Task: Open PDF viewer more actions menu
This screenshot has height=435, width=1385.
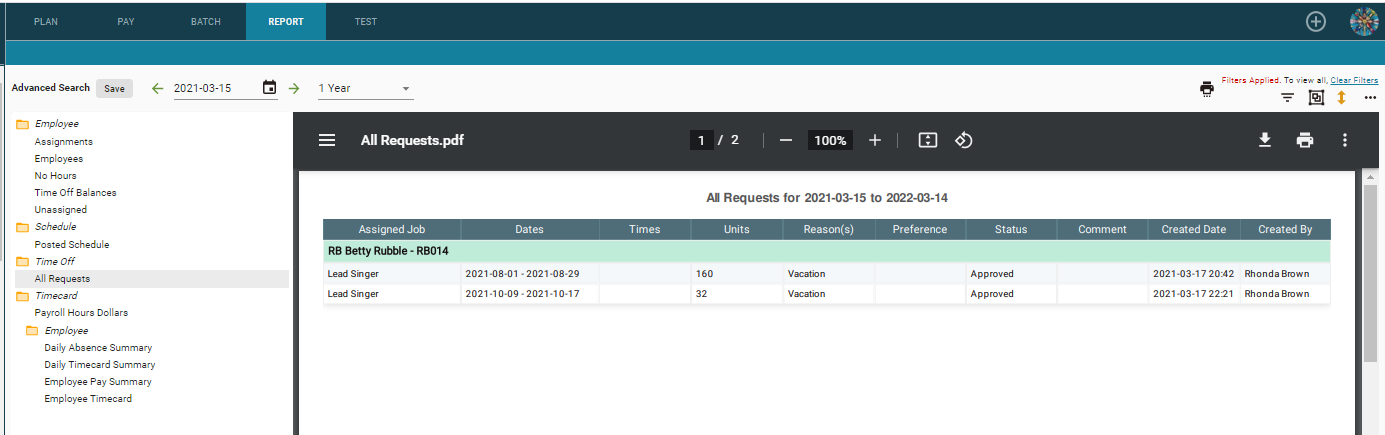Action: (1345, 140)
